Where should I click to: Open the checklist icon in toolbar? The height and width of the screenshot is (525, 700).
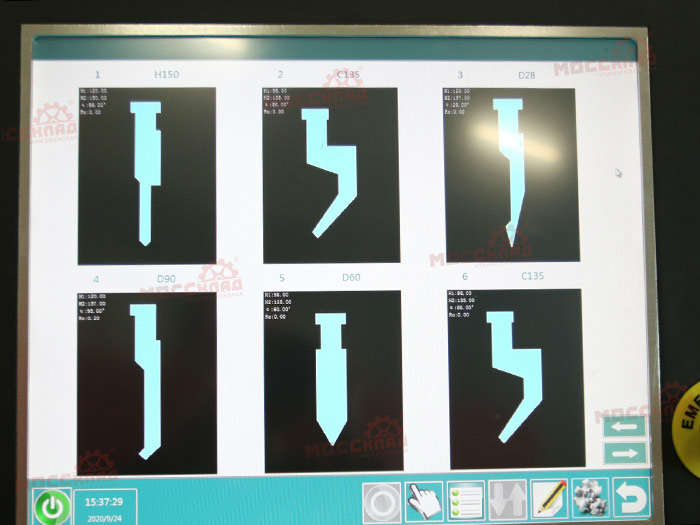(466, 499)
